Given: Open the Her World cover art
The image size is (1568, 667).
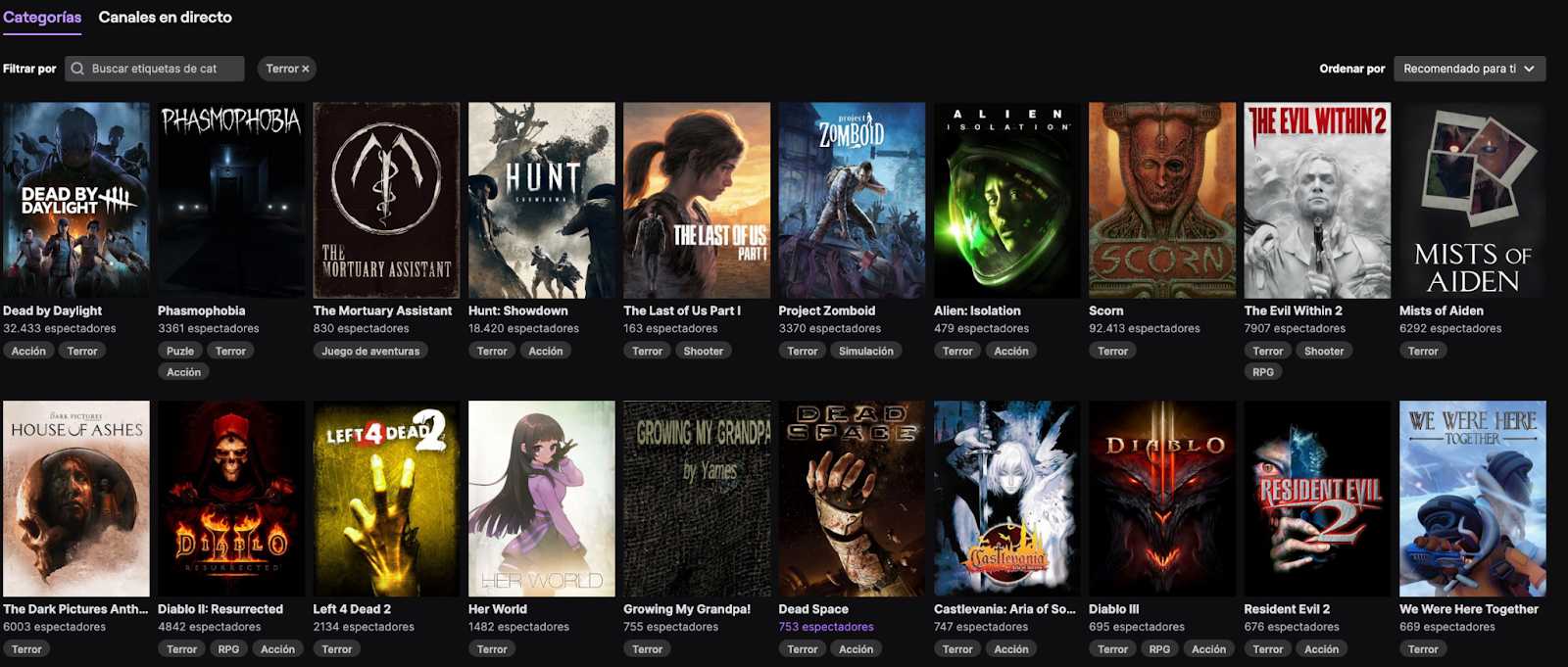Looking at the screenshot, I should pyautogui.click(x=542, y=499).
